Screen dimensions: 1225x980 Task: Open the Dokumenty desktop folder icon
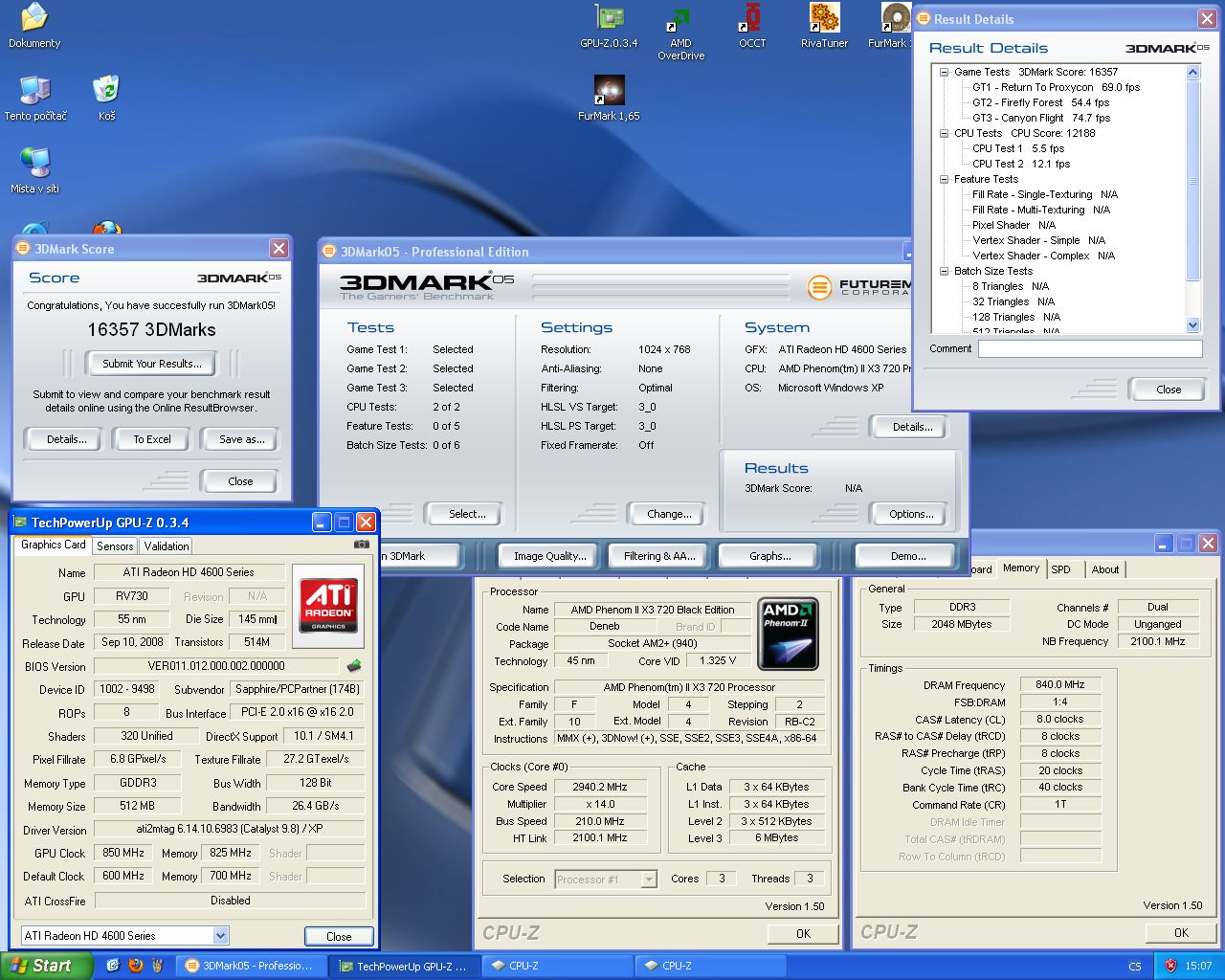coord(34,27)
